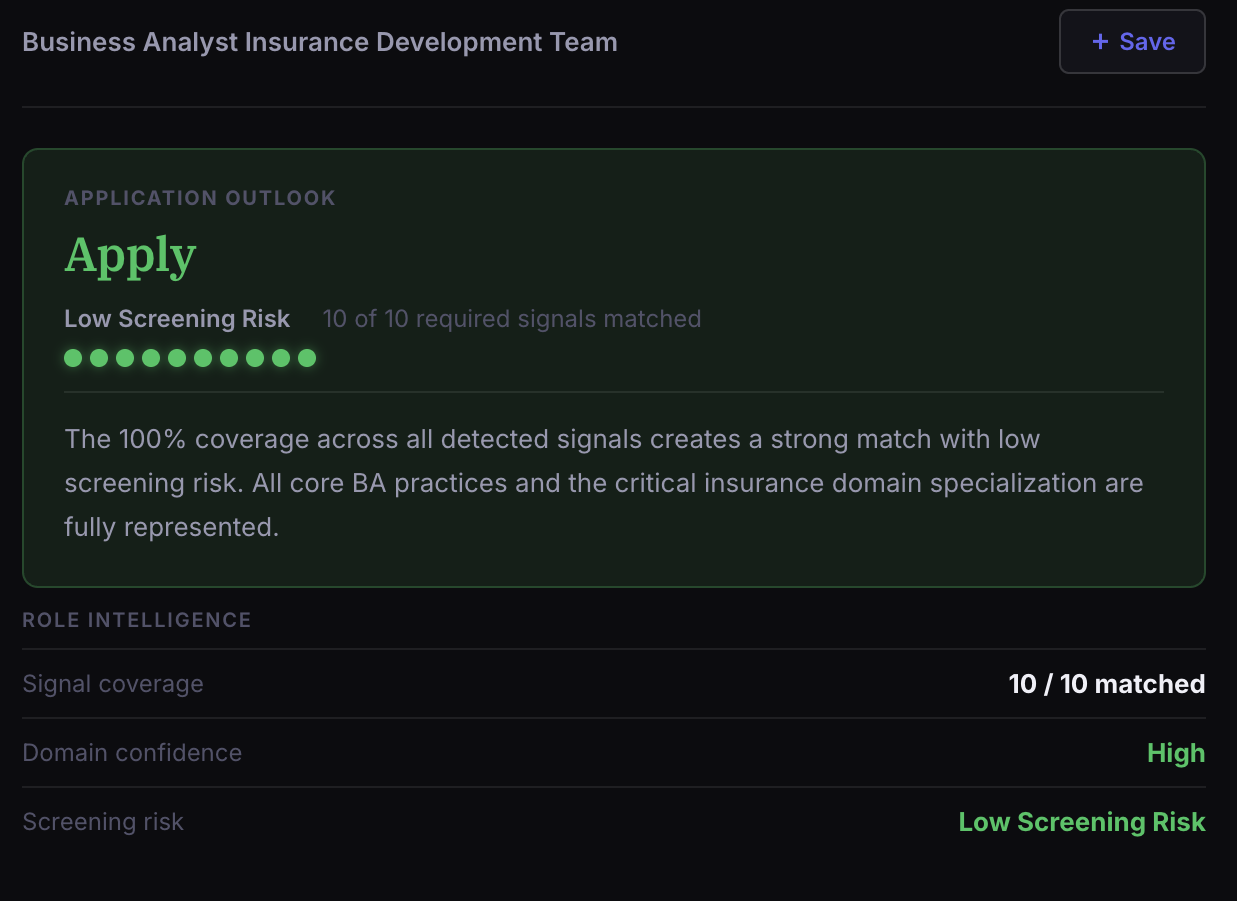The image size is (1237, 901).
Task: Select the green Apply heading
Action: tap(130, 255)
